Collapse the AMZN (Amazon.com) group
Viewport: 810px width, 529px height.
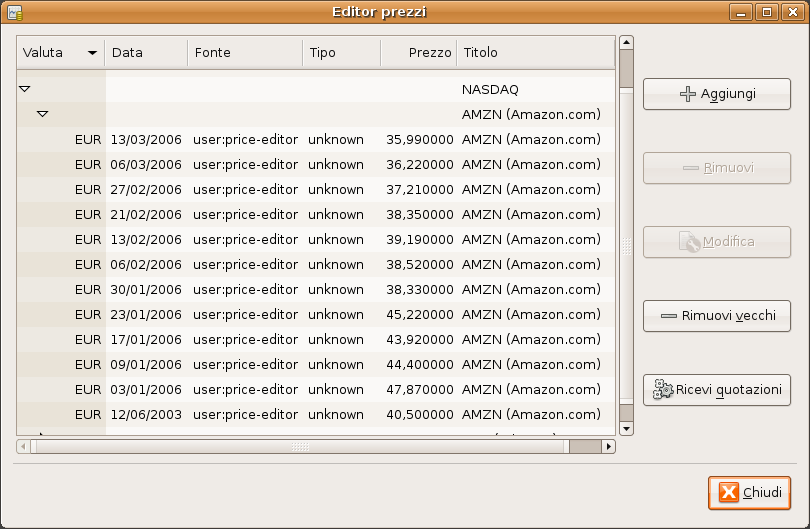tap(42, 114)
